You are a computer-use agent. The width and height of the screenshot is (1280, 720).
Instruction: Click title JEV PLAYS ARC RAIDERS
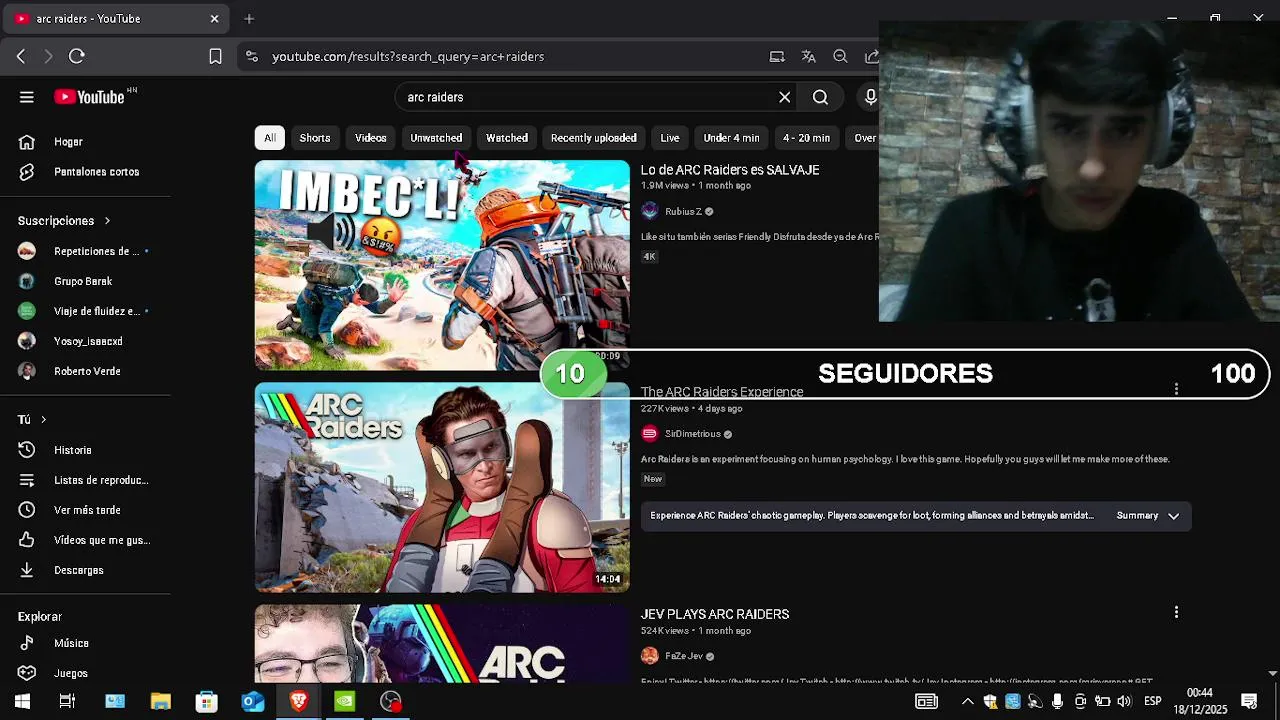[715, 614]
